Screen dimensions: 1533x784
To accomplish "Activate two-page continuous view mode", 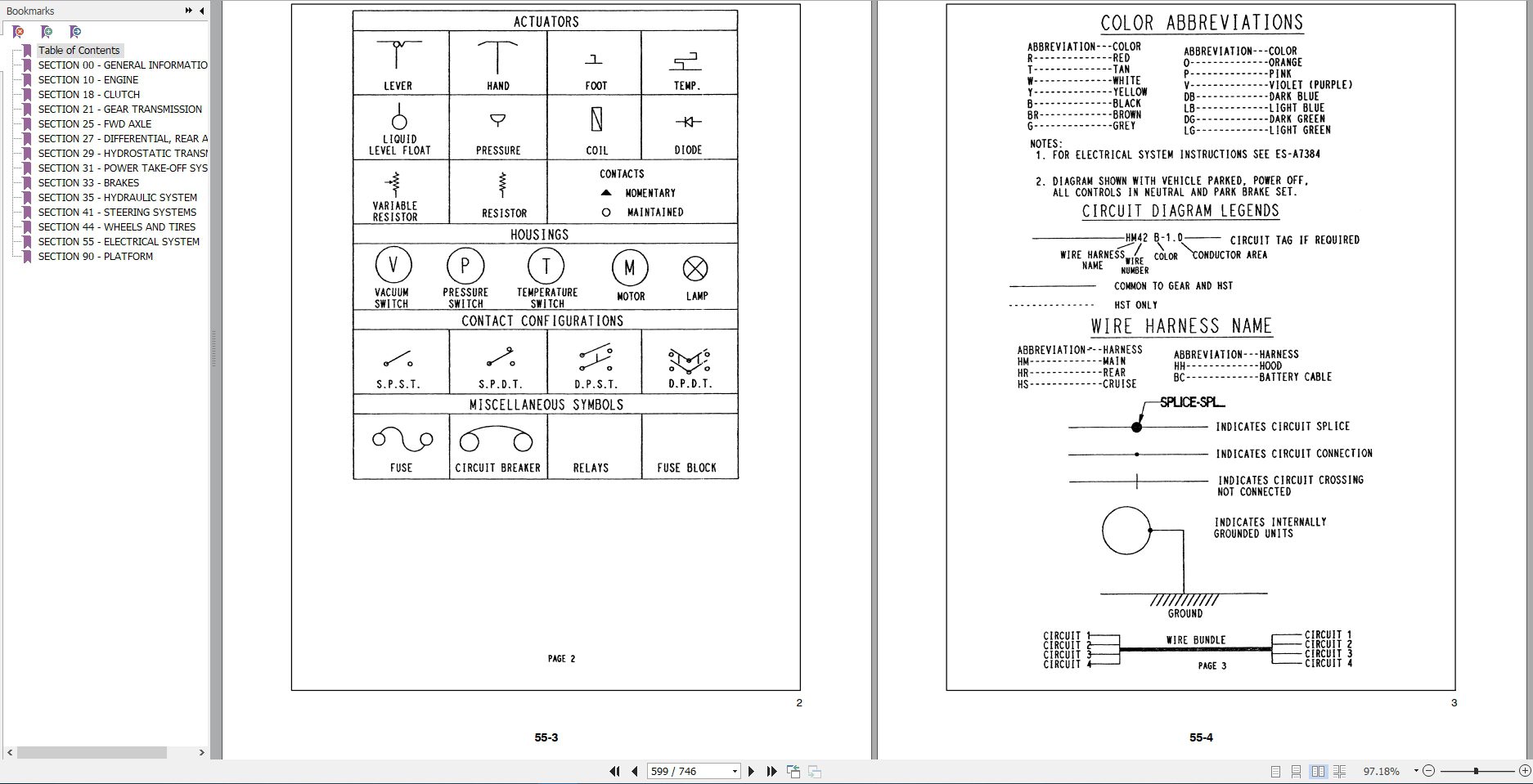I will [1339, 771].
